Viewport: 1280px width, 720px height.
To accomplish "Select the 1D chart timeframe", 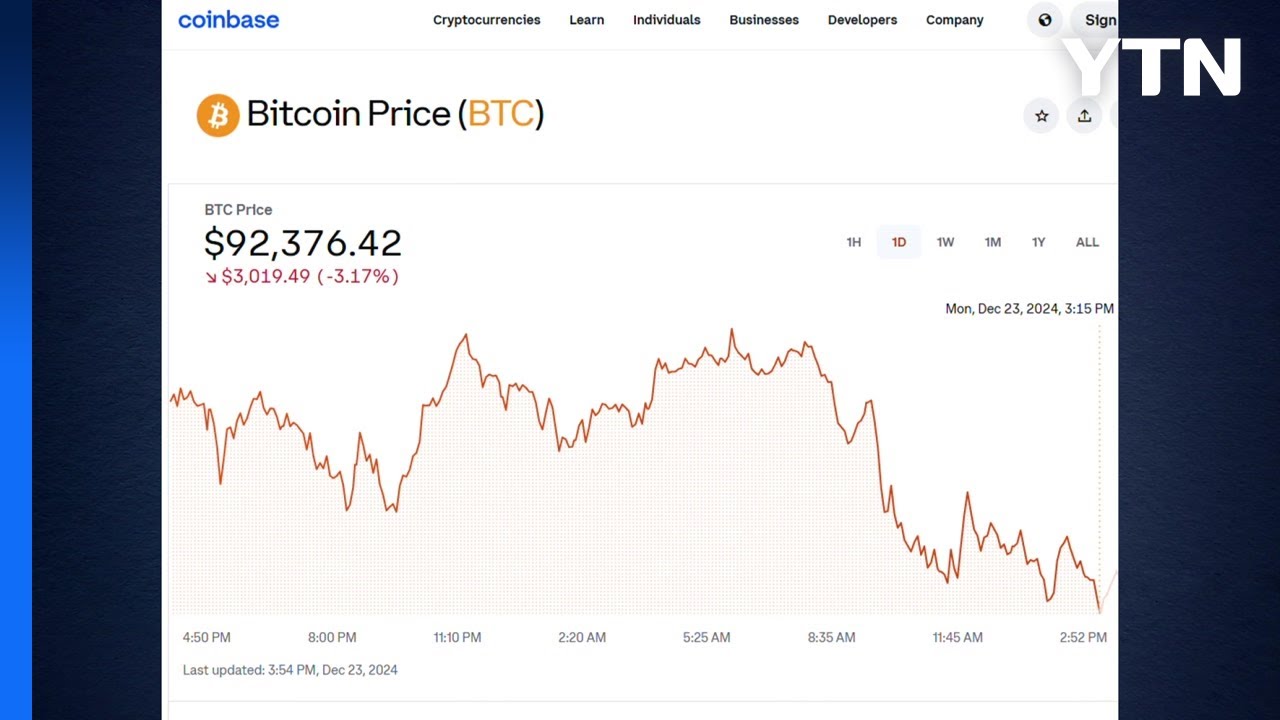I will tap(899, 242).
